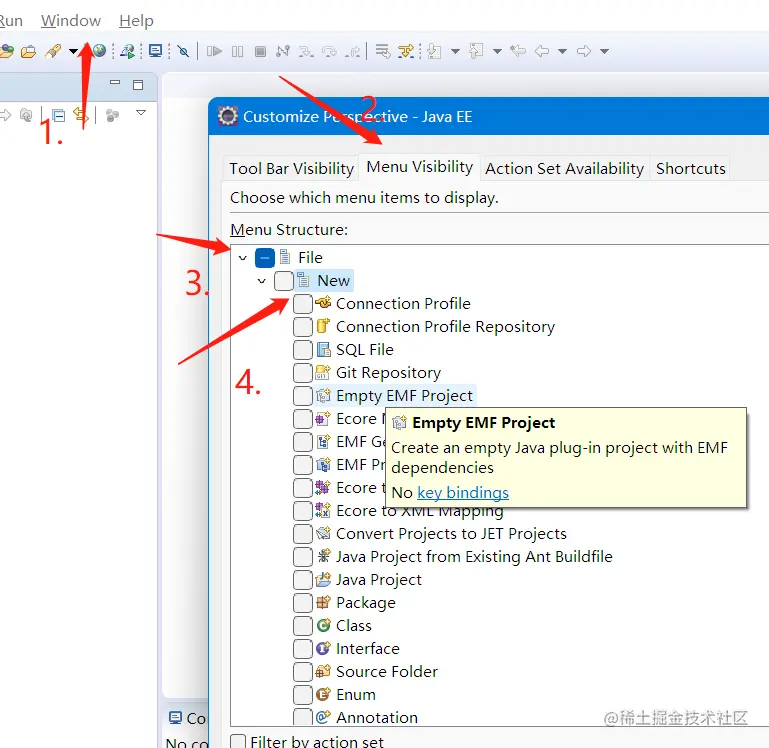Click Collapse All in left panel toolbar

[59, 116]
